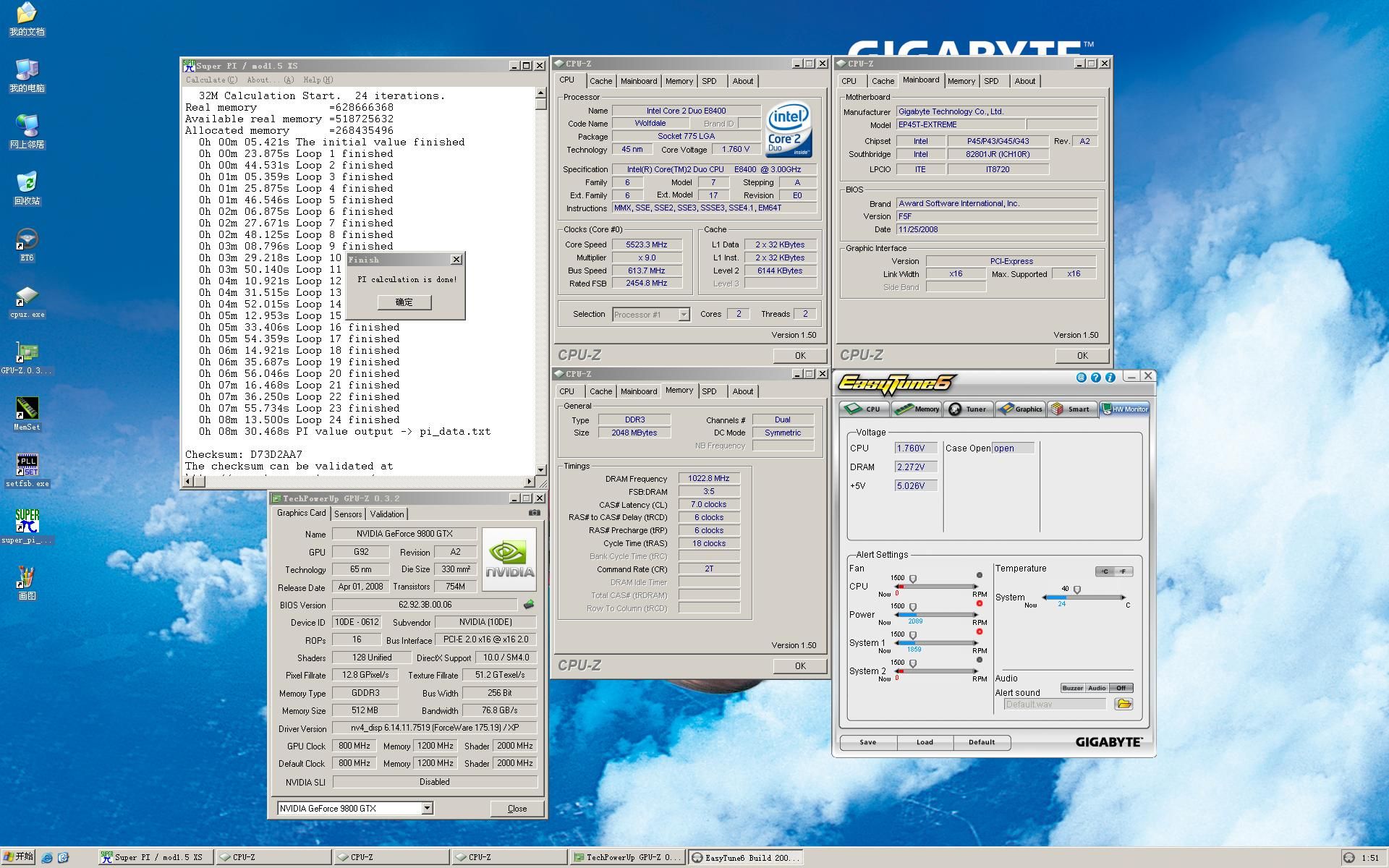Toggle the CPU fan alert indicator
Viewport: 1389px width, 868px height.
980,576
